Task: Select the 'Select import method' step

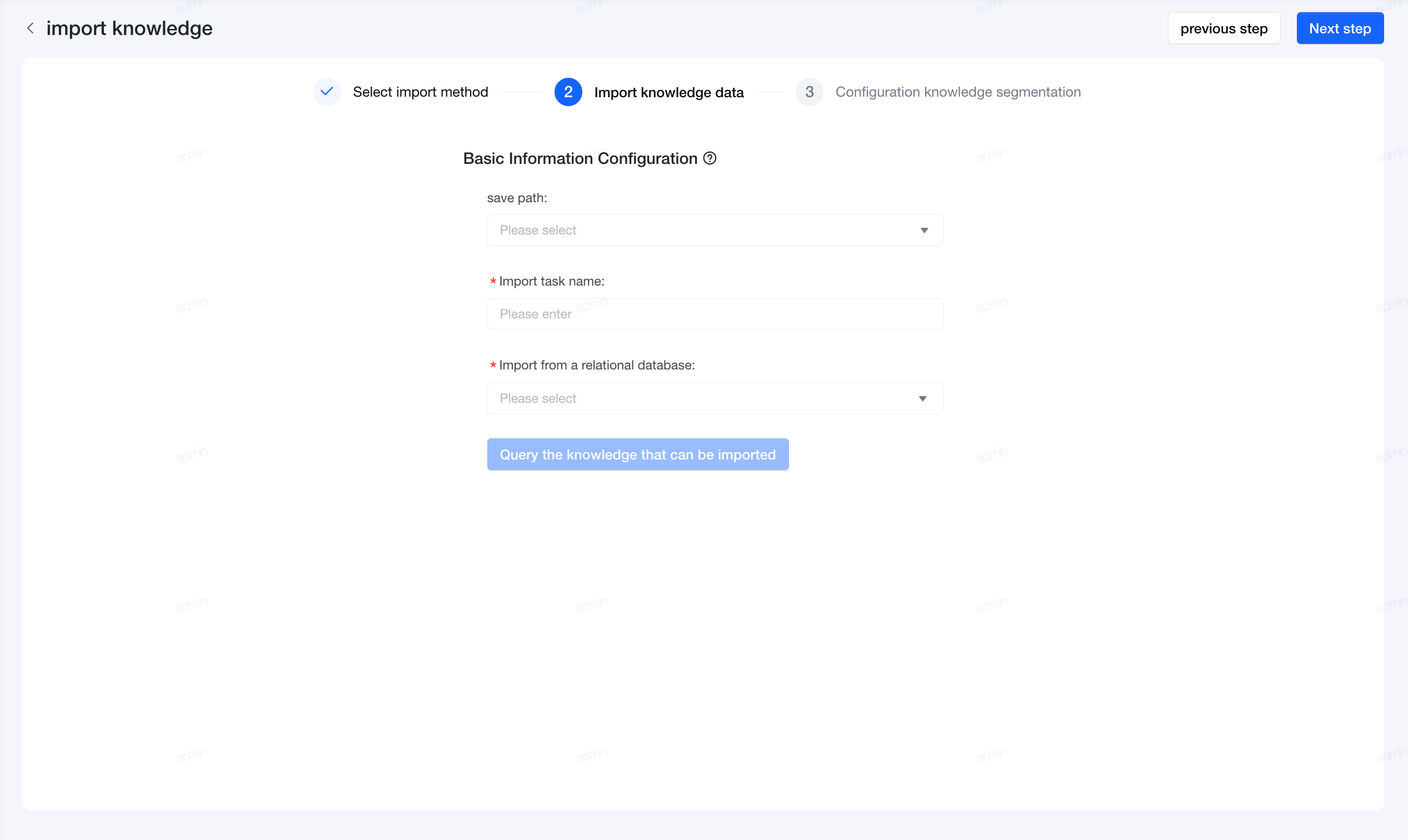Action: point(420,92)
